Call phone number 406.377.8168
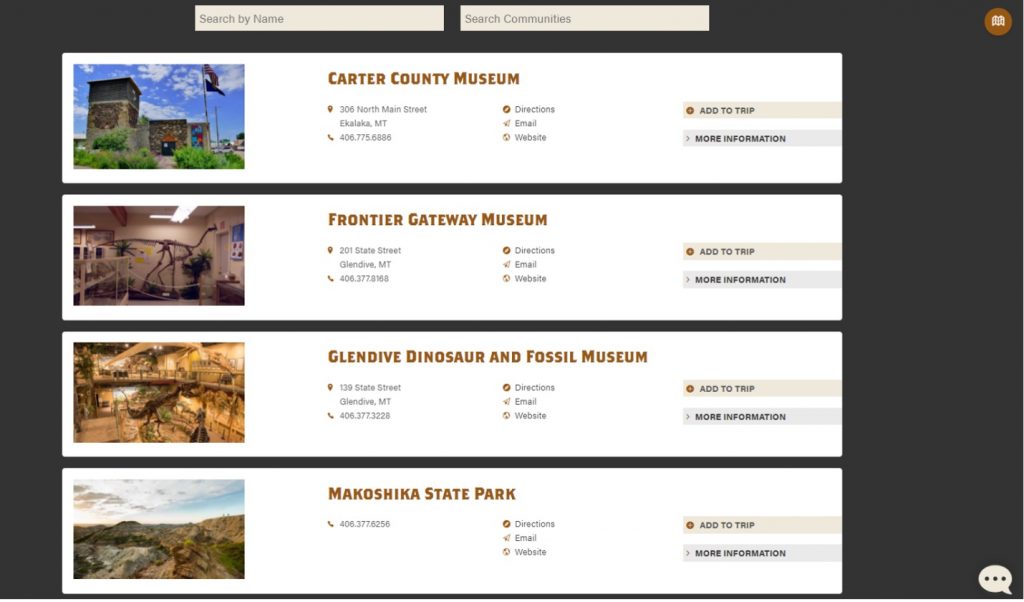Viewport: 1024px width, 602px height. click(x=364, y=279)
